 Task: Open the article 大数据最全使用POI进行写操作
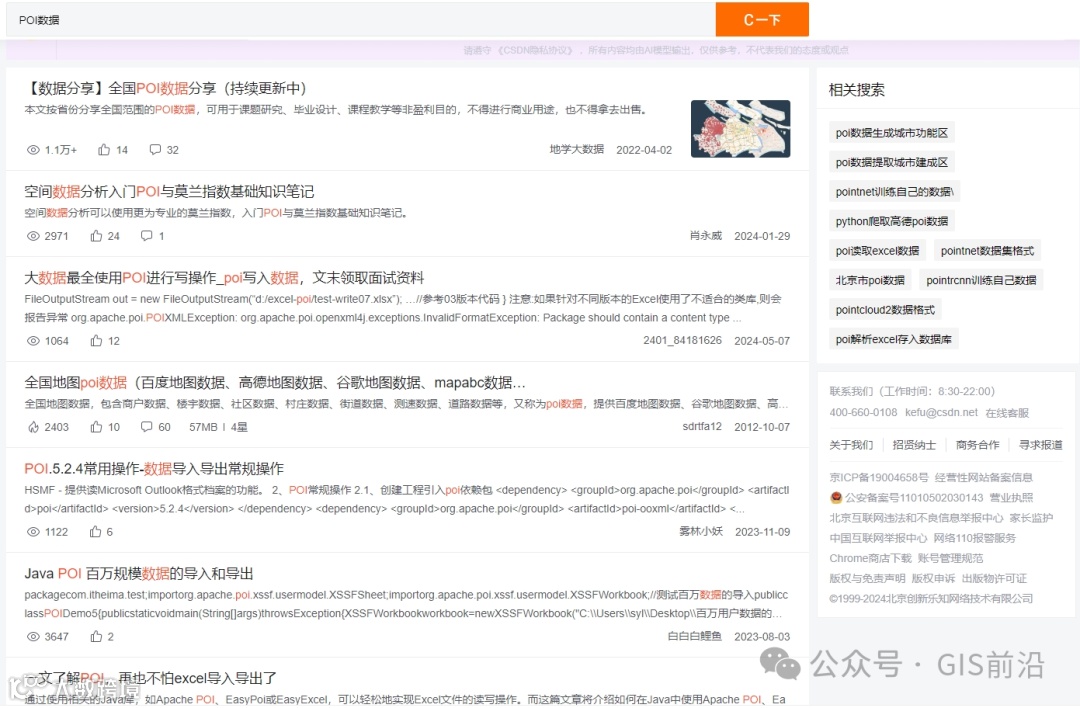point(224,278)
